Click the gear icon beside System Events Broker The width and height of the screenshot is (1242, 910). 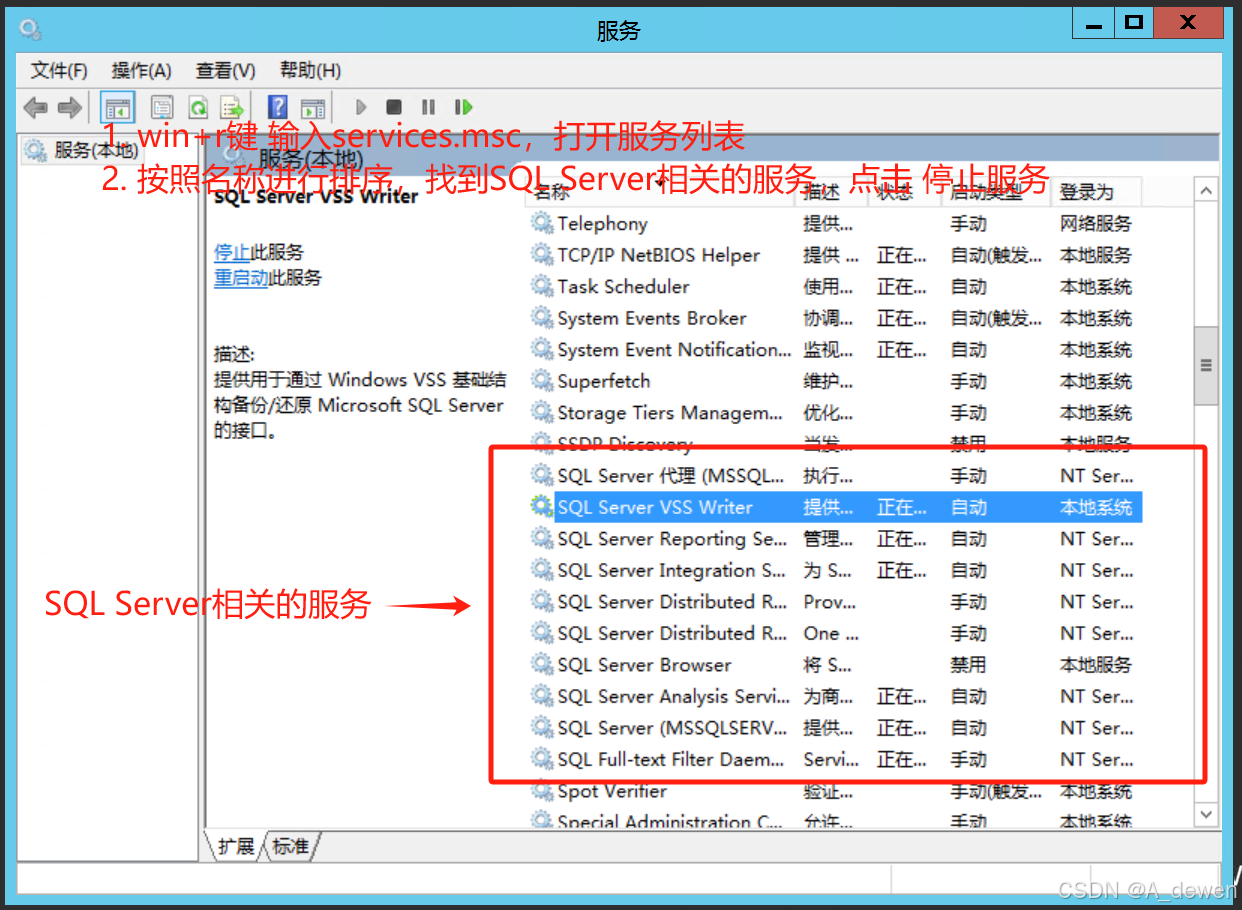point(542,318)
